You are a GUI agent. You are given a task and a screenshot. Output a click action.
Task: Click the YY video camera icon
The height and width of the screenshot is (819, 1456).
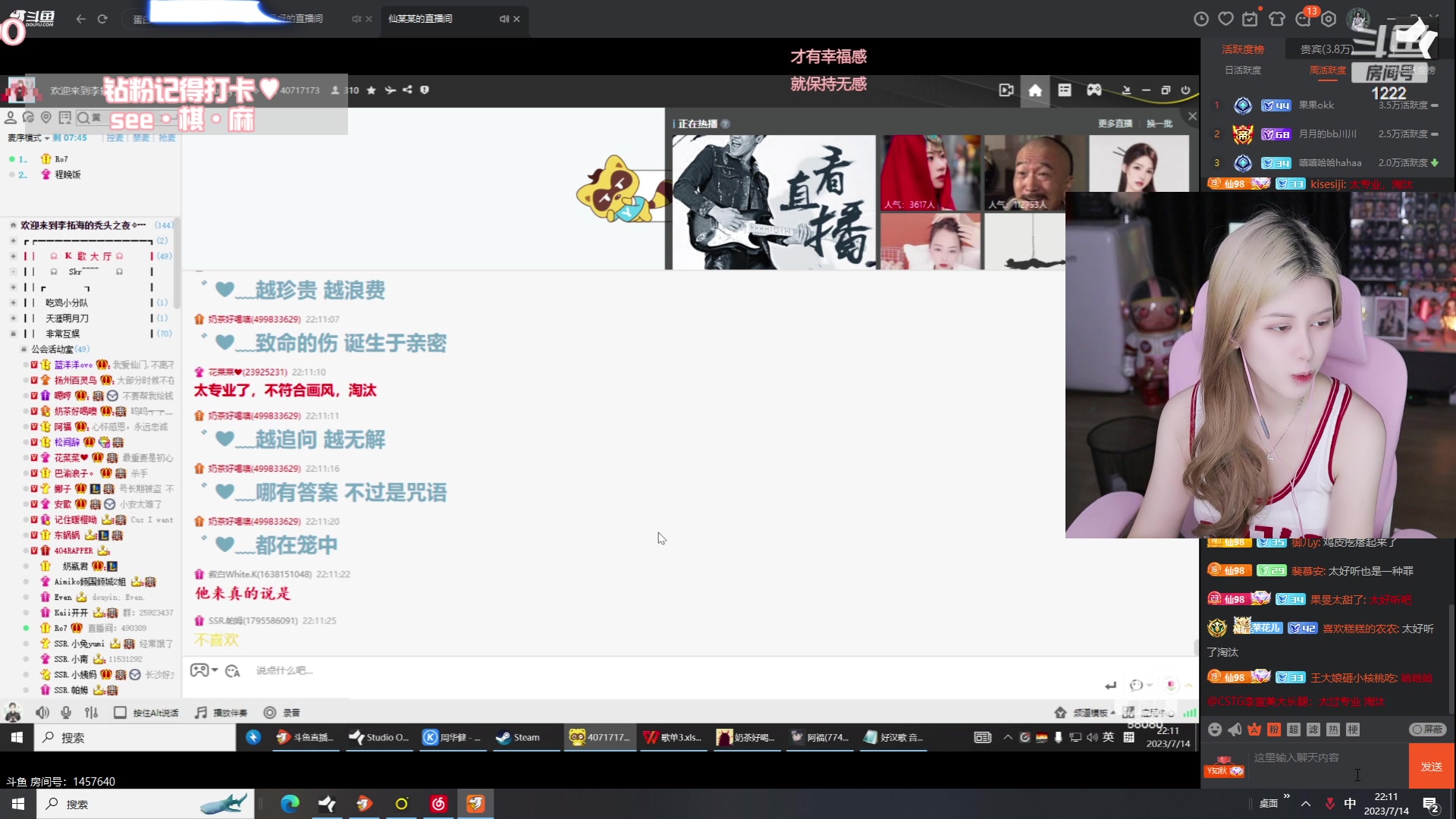point(1006,90)
